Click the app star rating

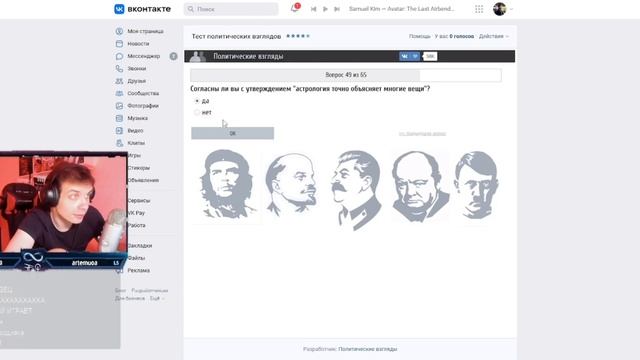click(298, 36)
